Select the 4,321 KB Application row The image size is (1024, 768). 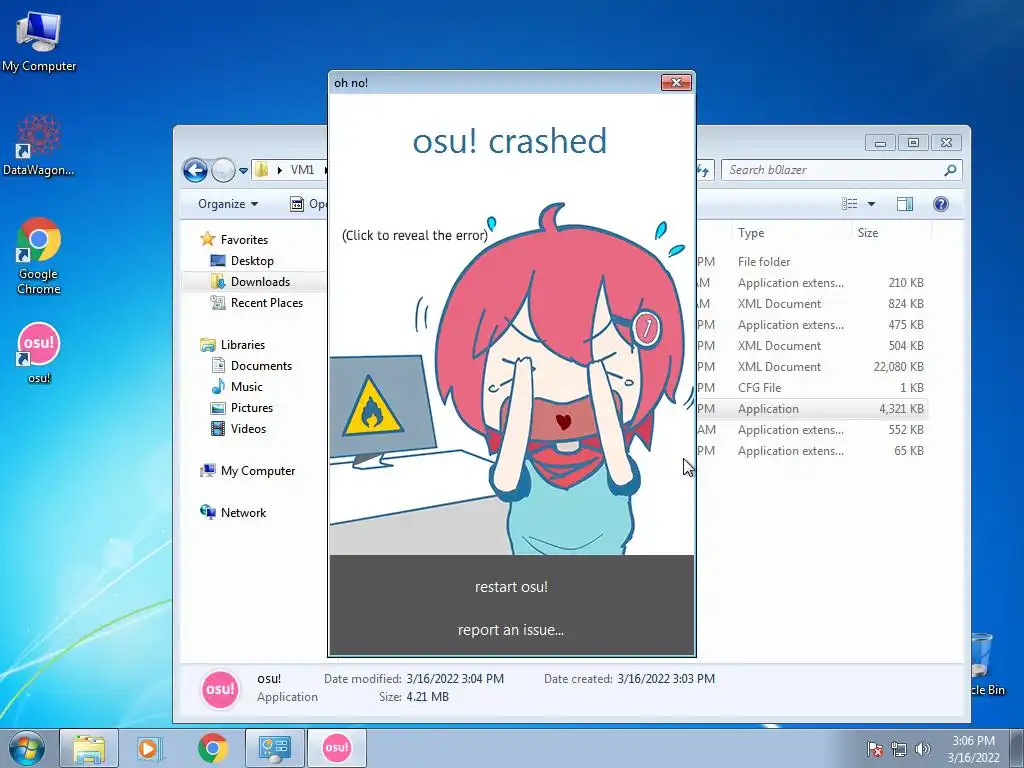tap(812, 409)
